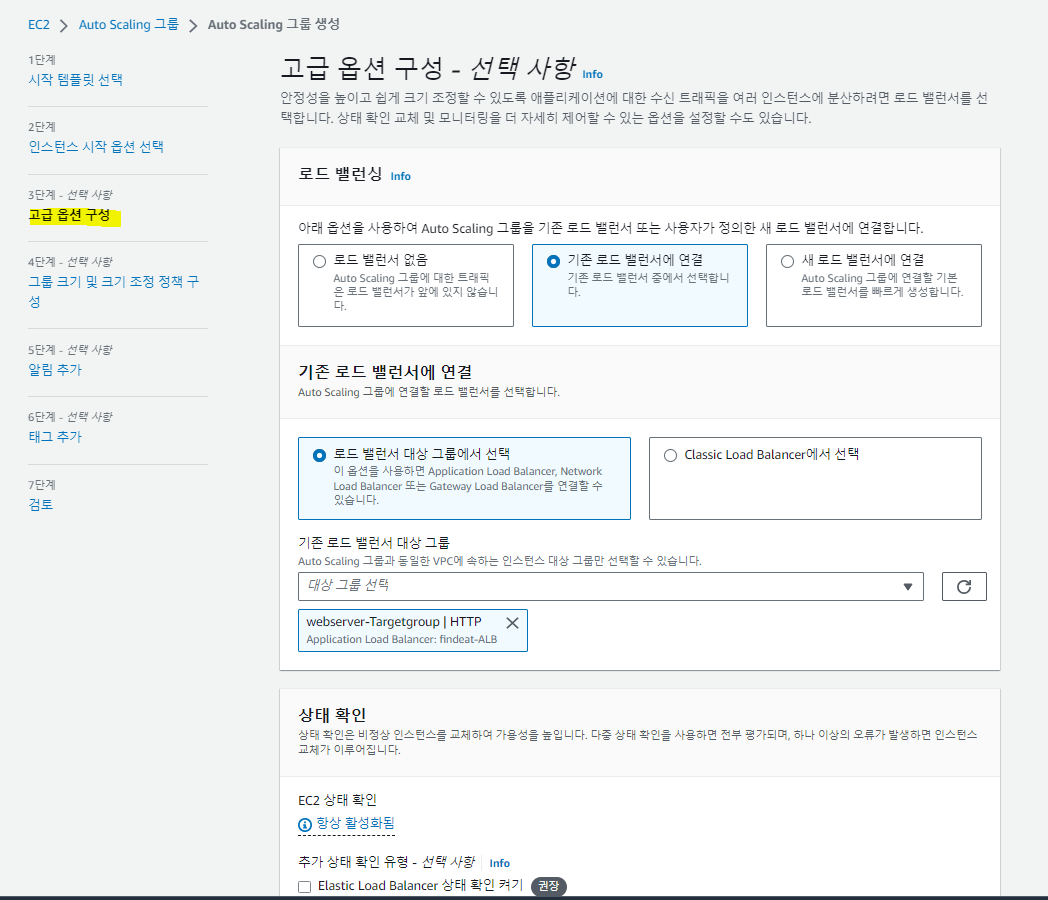Choose 로드 밸런서 대상 그룹에서 선택 radio
Screen dimensions: 1048x900
click(319, 455)
